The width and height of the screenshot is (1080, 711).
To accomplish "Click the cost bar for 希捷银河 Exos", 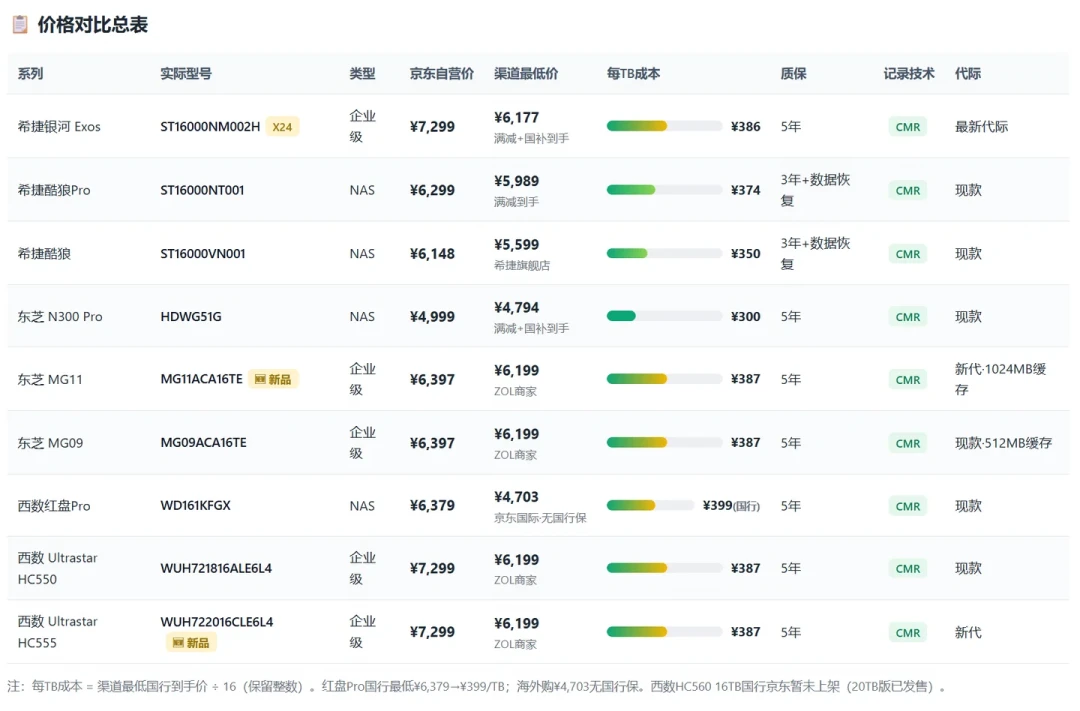I will pyautogui.click(x=664, y=126).
